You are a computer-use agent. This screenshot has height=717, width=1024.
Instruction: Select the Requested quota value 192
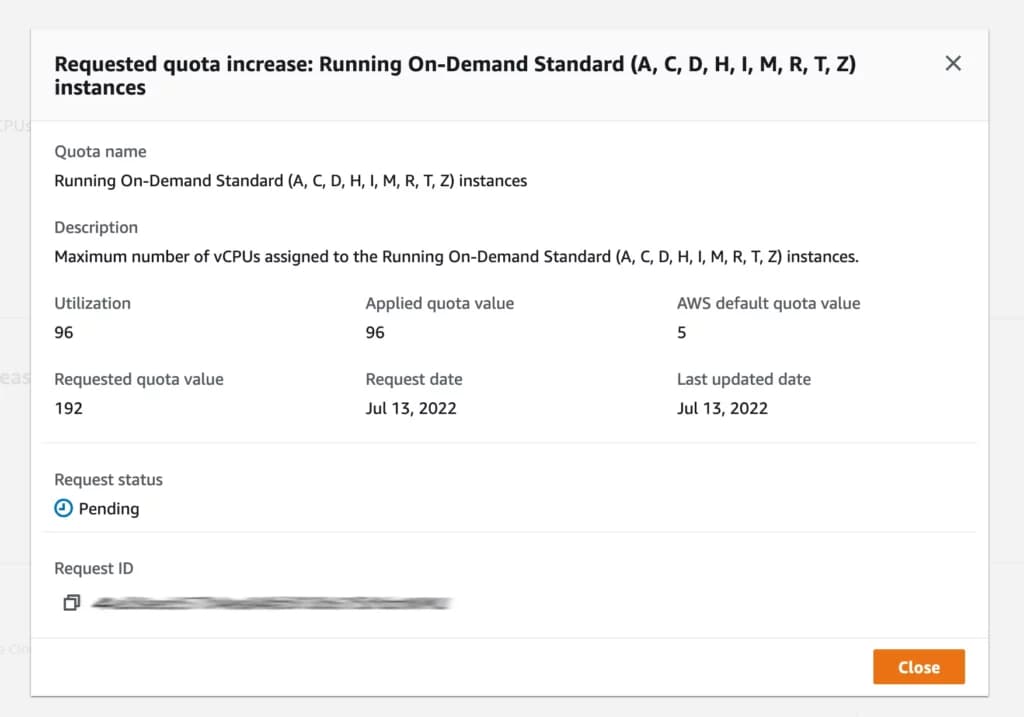click(x=69, y=408)
